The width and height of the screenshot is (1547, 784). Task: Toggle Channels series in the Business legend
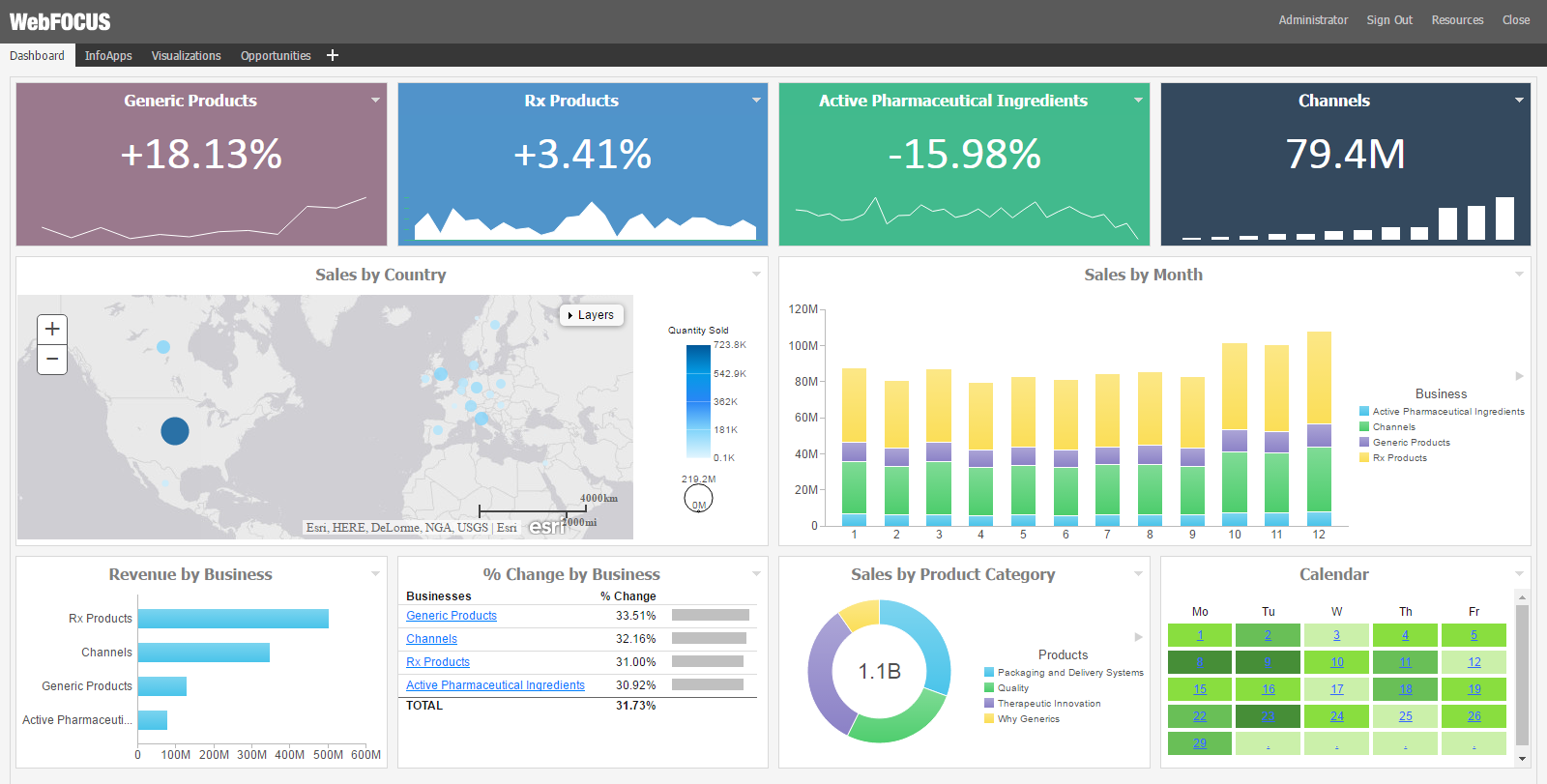pyautogui.click(x=1393, y=427)
